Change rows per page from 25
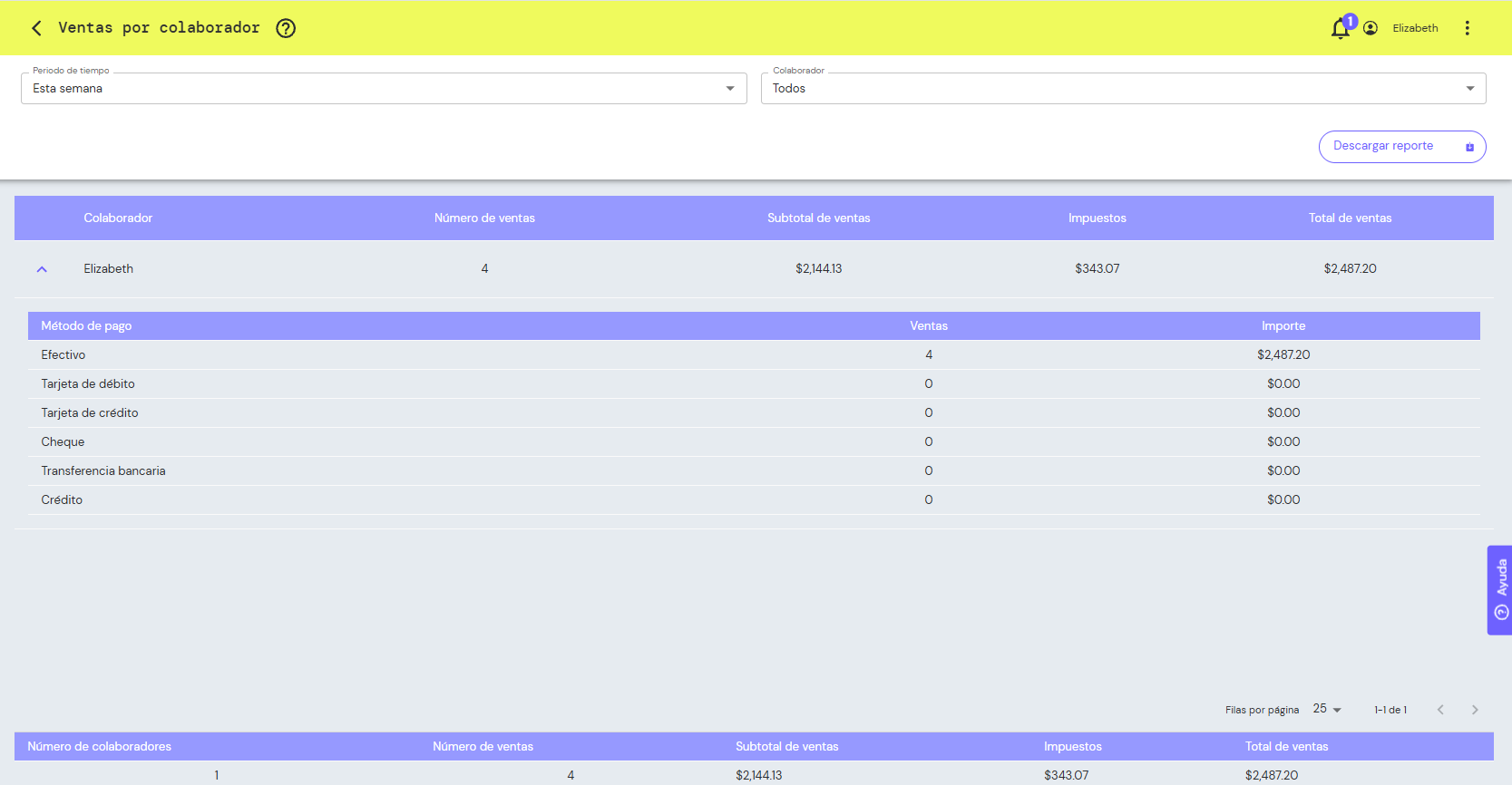The image size is (1512, 785). coord(1327,709)
